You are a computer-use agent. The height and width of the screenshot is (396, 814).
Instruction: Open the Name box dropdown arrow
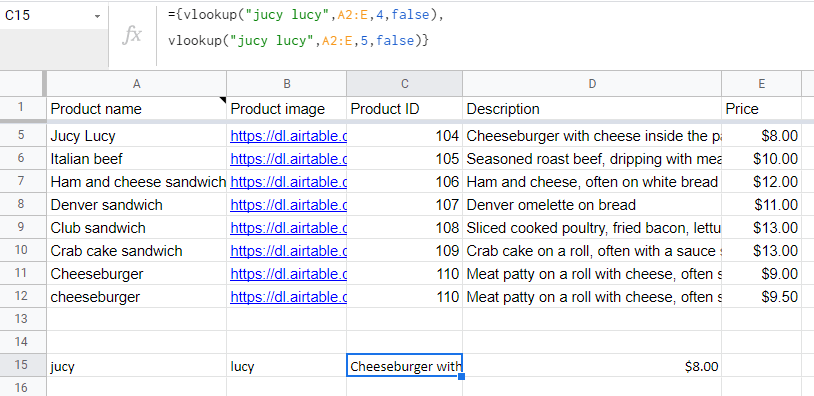pyautogui.click(x=97, y=17)
